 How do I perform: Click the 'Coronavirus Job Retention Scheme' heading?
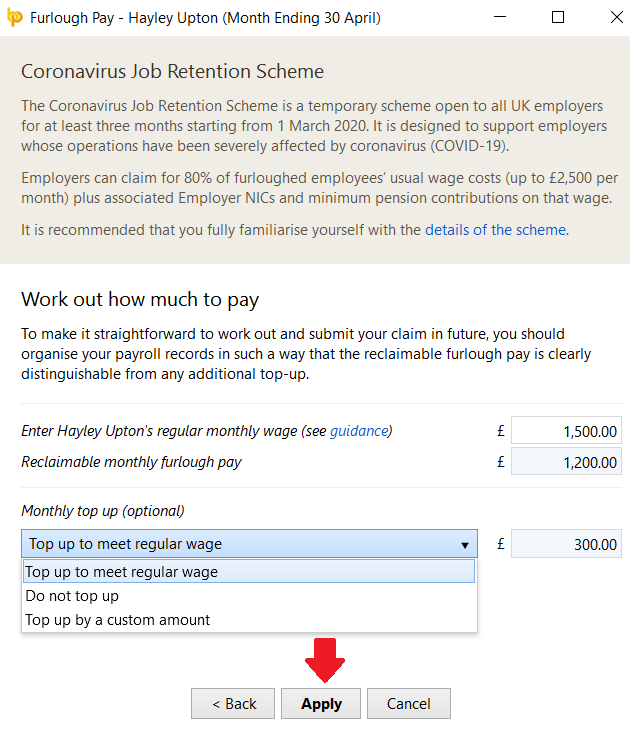click(173, 72)
